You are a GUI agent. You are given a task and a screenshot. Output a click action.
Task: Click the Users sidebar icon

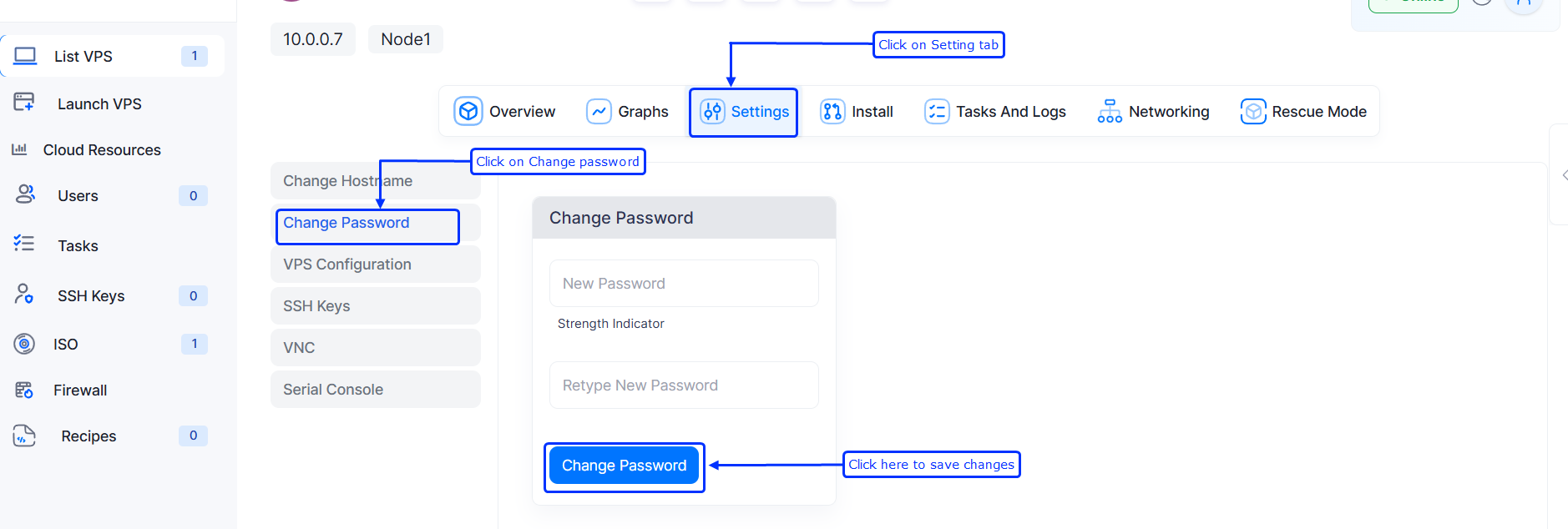point(25,194)
